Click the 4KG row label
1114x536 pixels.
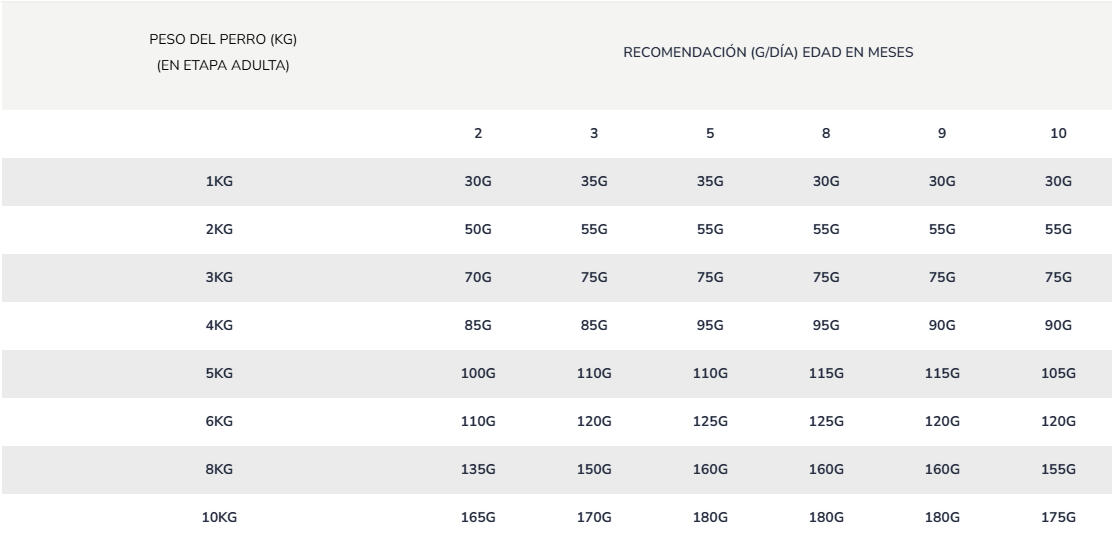[x=220, y=326]
